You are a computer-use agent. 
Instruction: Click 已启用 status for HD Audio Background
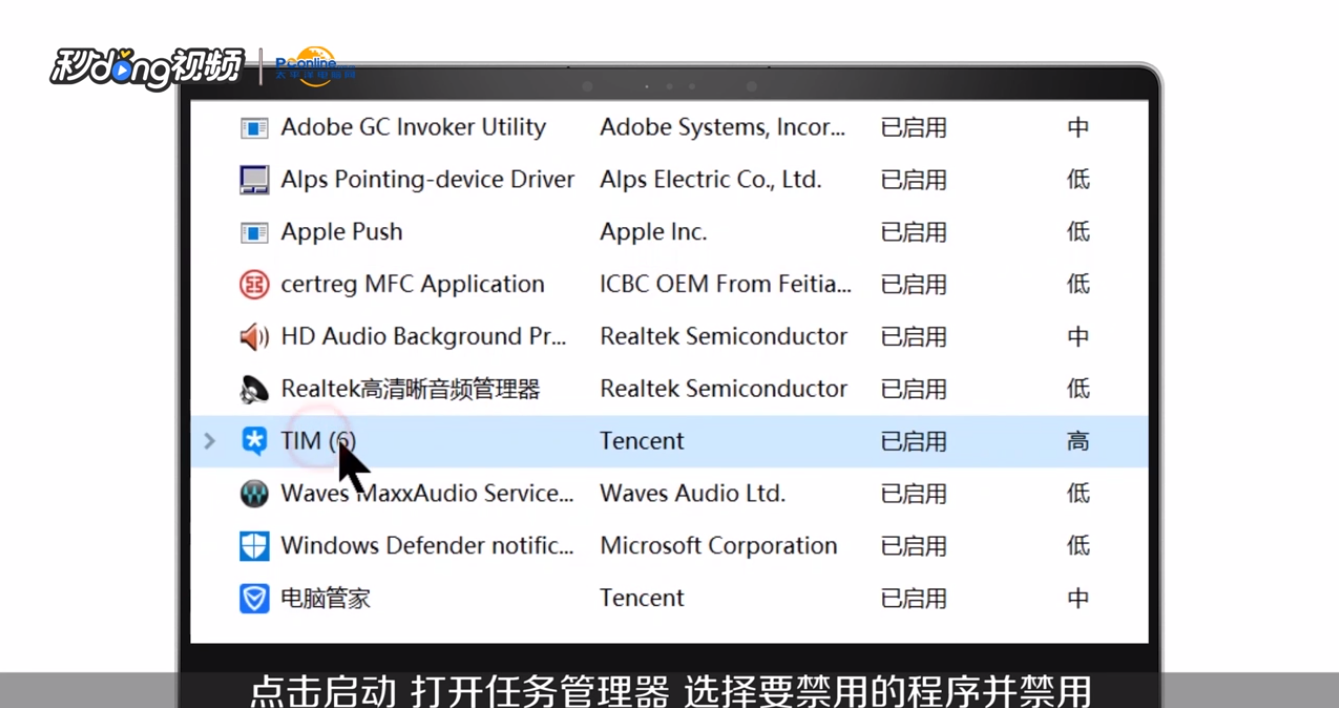[914, 337]
